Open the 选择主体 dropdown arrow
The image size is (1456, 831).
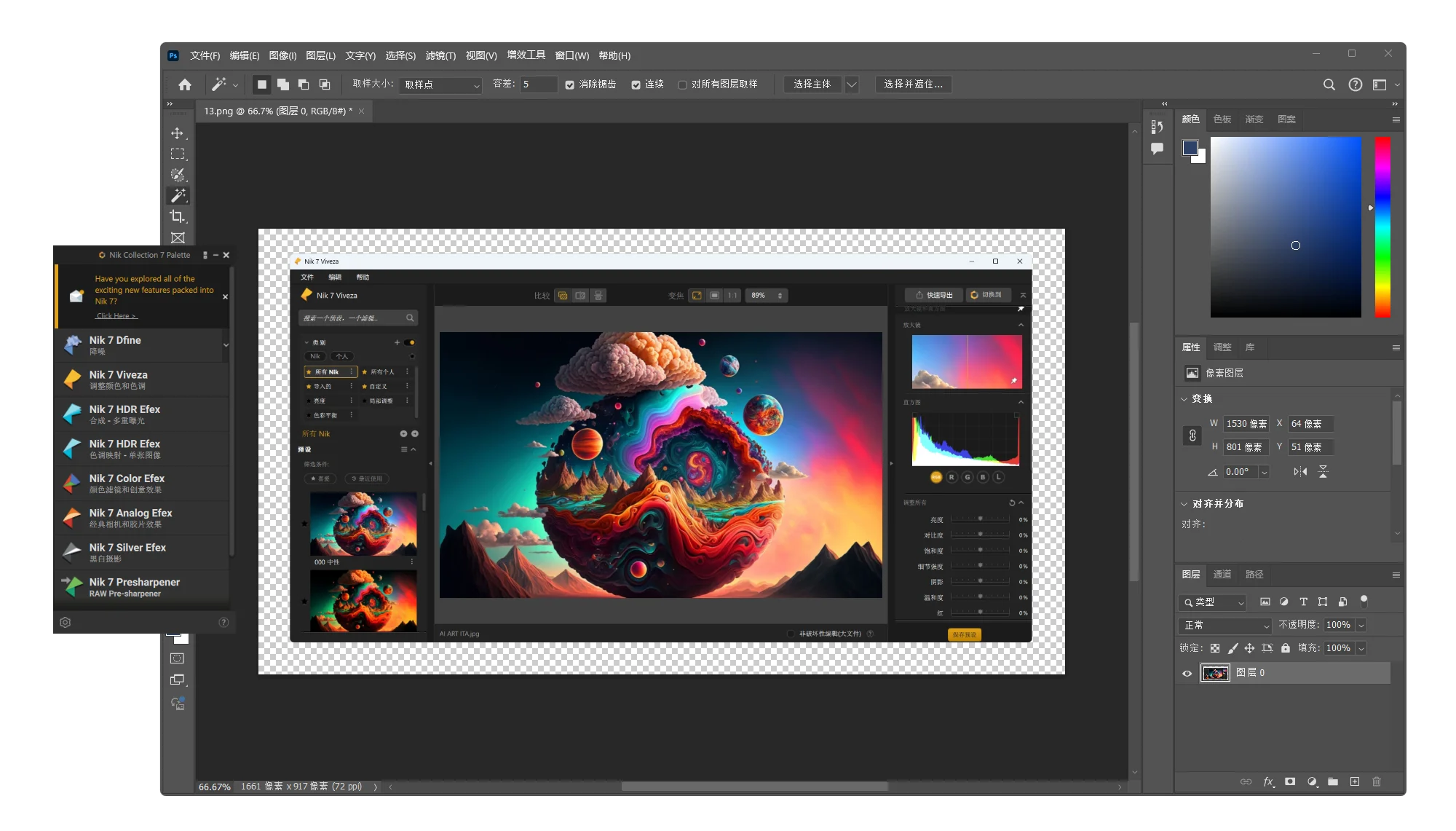coord(851,84)
